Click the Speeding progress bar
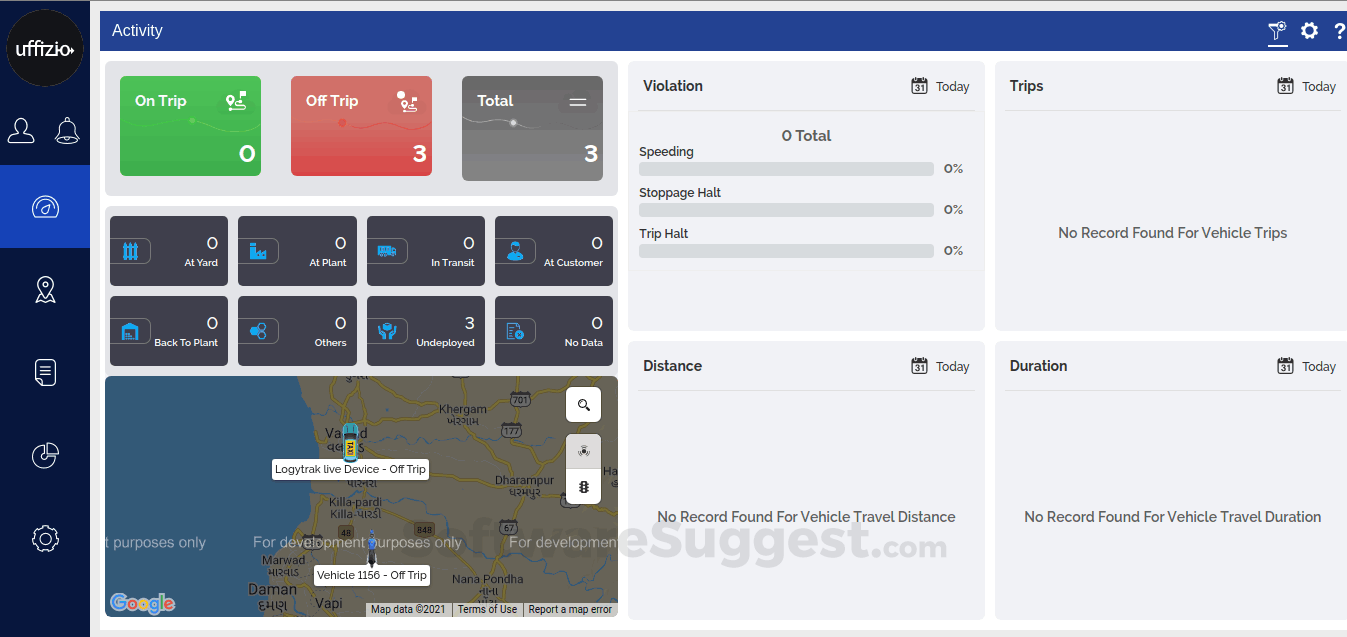Screen dimensions: 1347x637 pos(786,168)
